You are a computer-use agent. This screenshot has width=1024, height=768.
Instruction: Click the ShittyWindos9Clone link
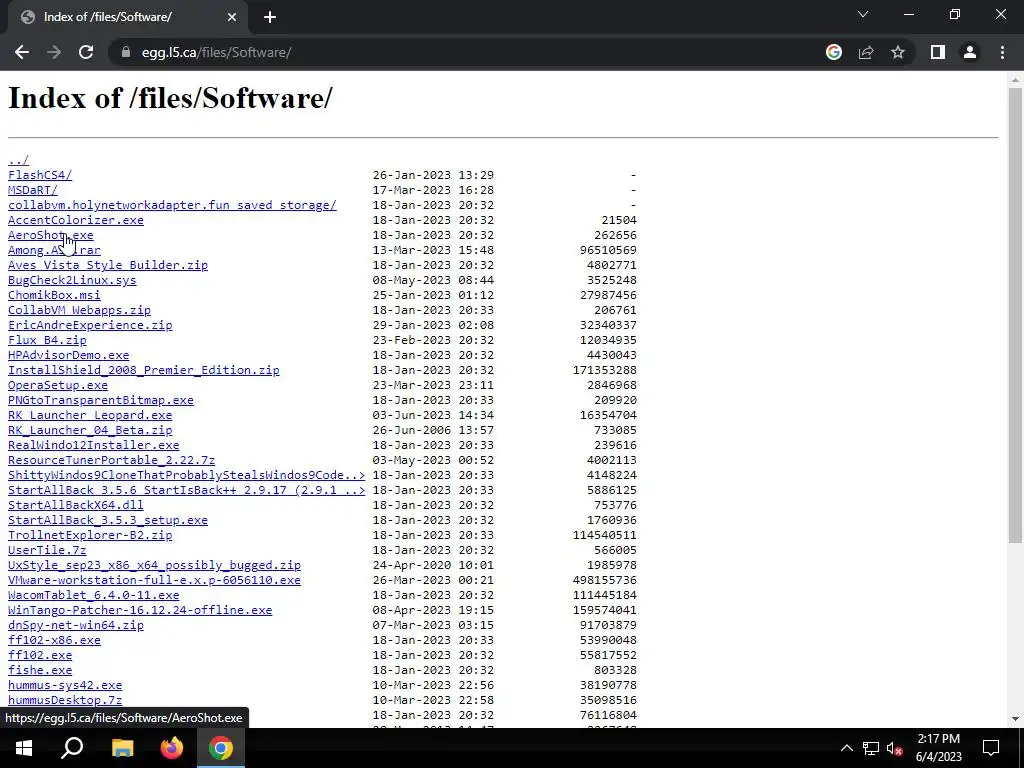(186, 475)
